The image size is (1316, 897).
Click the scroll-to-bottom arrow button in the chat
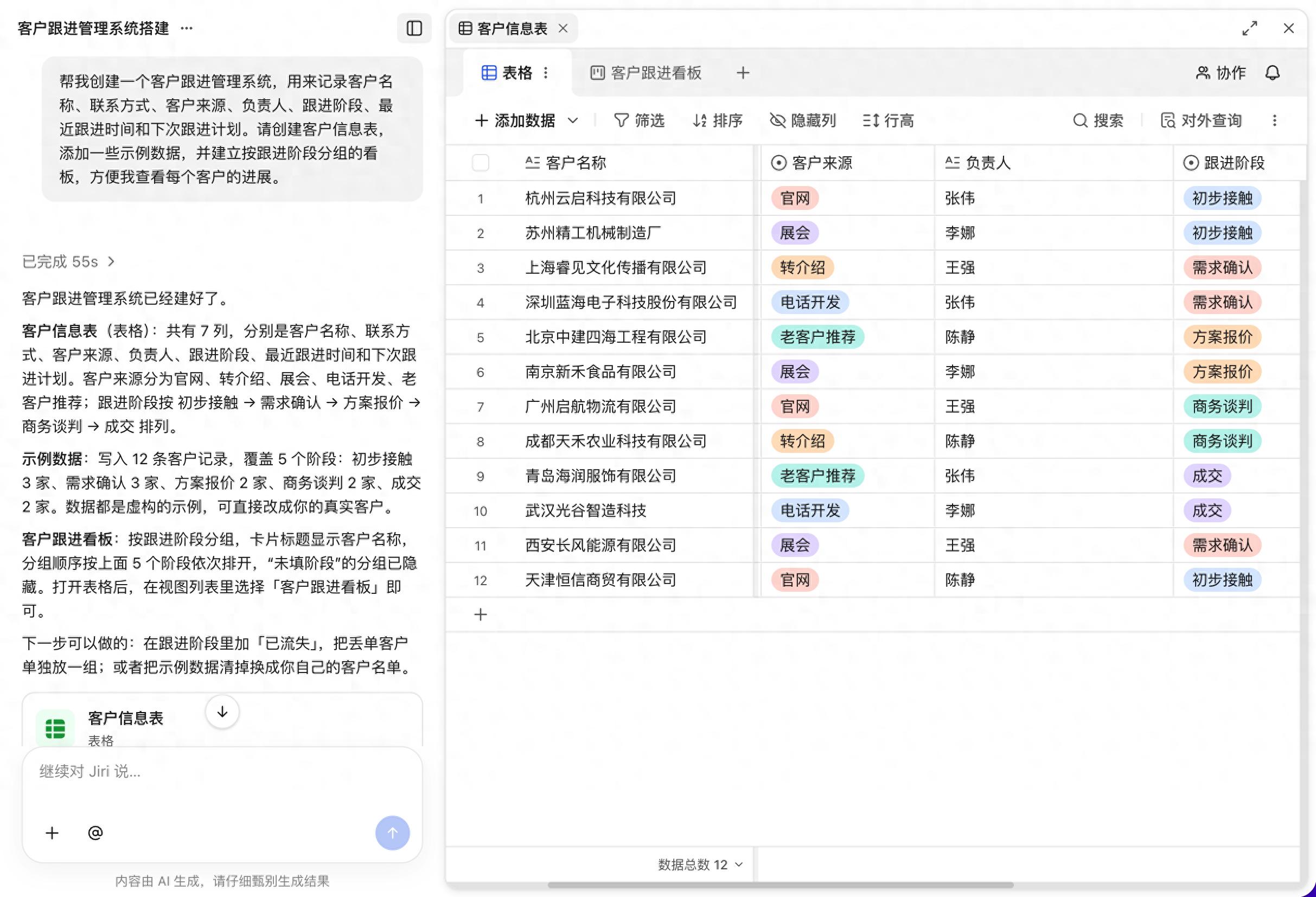point(222,712)
